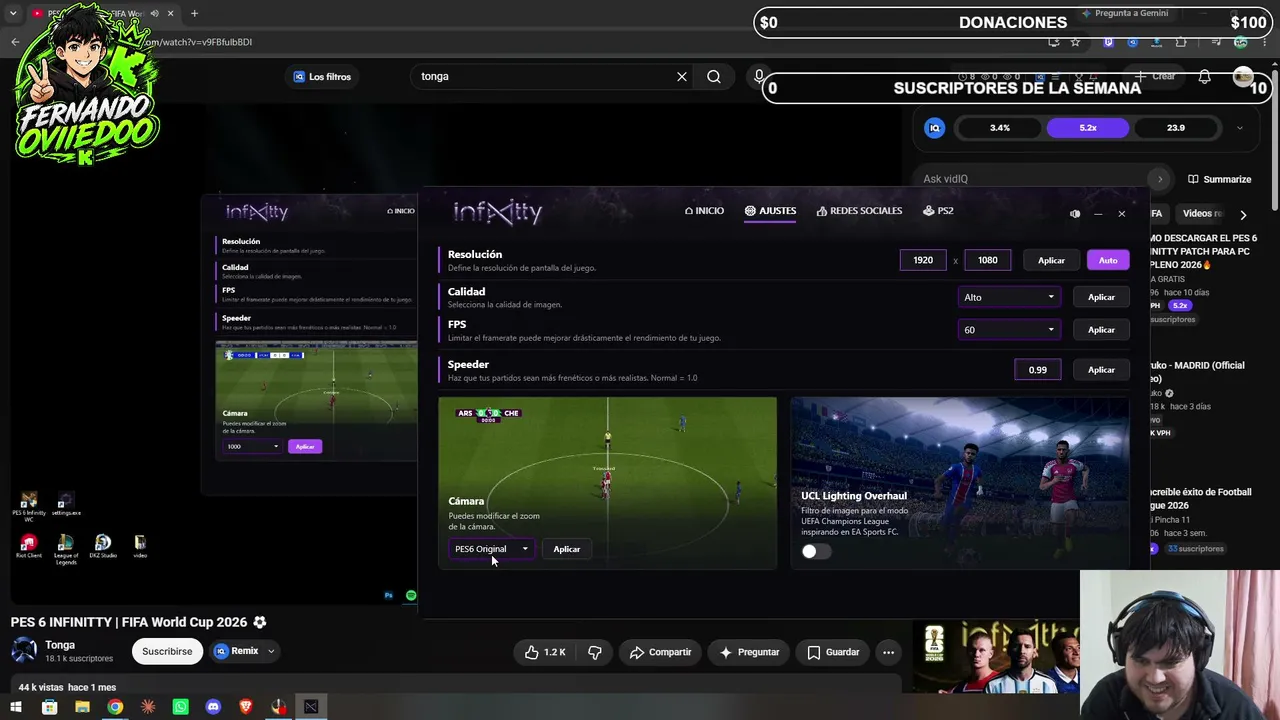
Task: Apply the Speeder setting
Action: [1101, 370]
